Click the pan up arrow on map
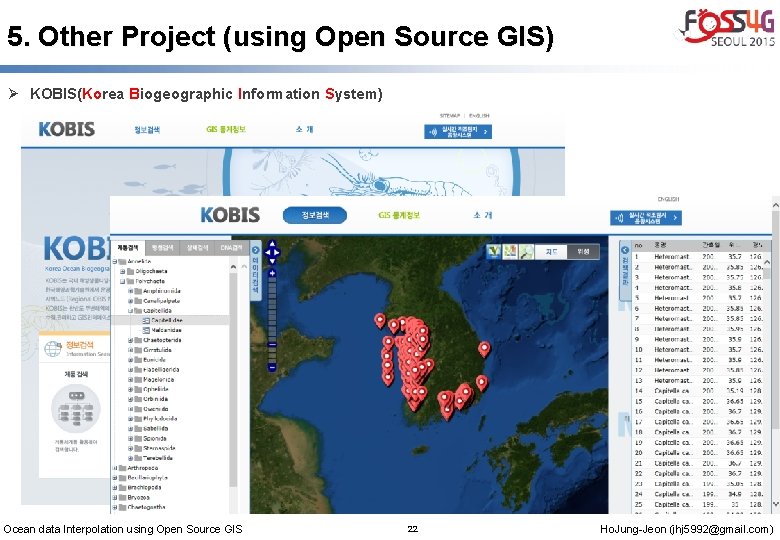 [x=272, y=244]
